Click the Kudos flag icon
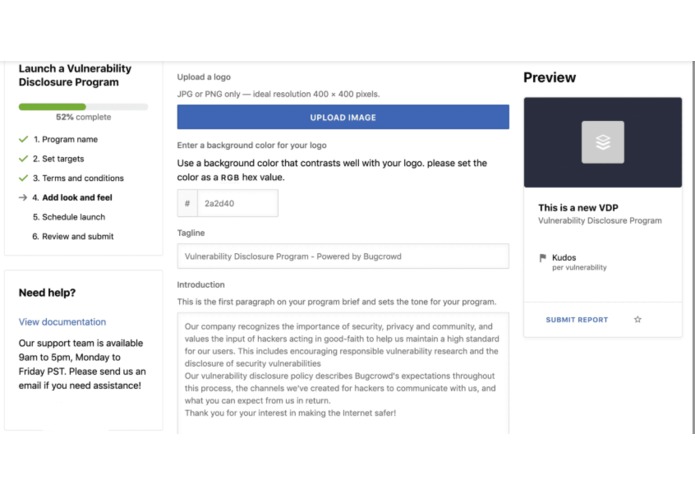This screenshot has width=695, height=494. click(543, 258)
